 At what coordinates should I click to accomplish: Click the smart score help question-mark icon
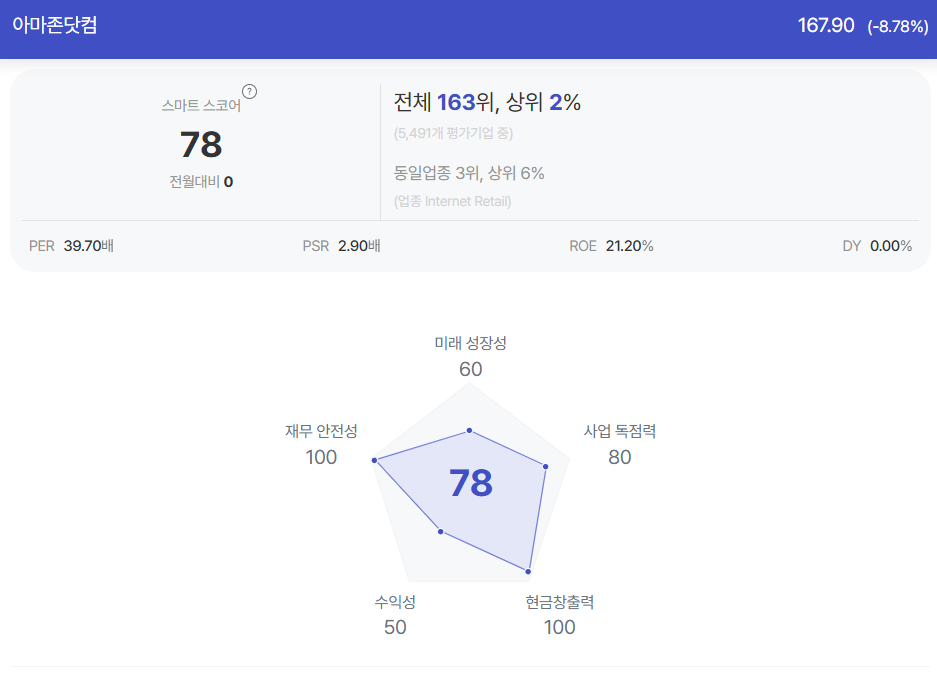(x=249, y=91)
